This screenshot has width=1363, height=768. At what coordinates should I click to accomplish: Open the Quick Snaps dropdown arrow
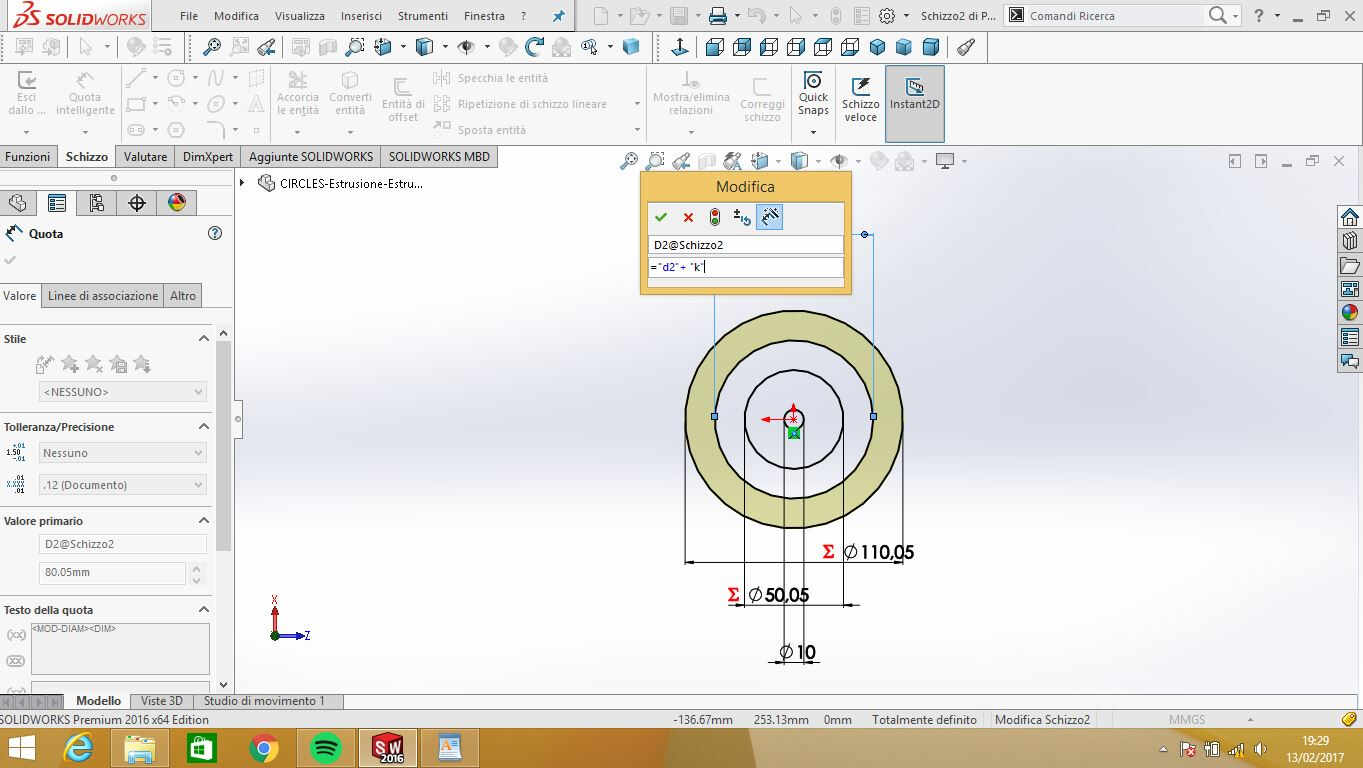point(813,132)
